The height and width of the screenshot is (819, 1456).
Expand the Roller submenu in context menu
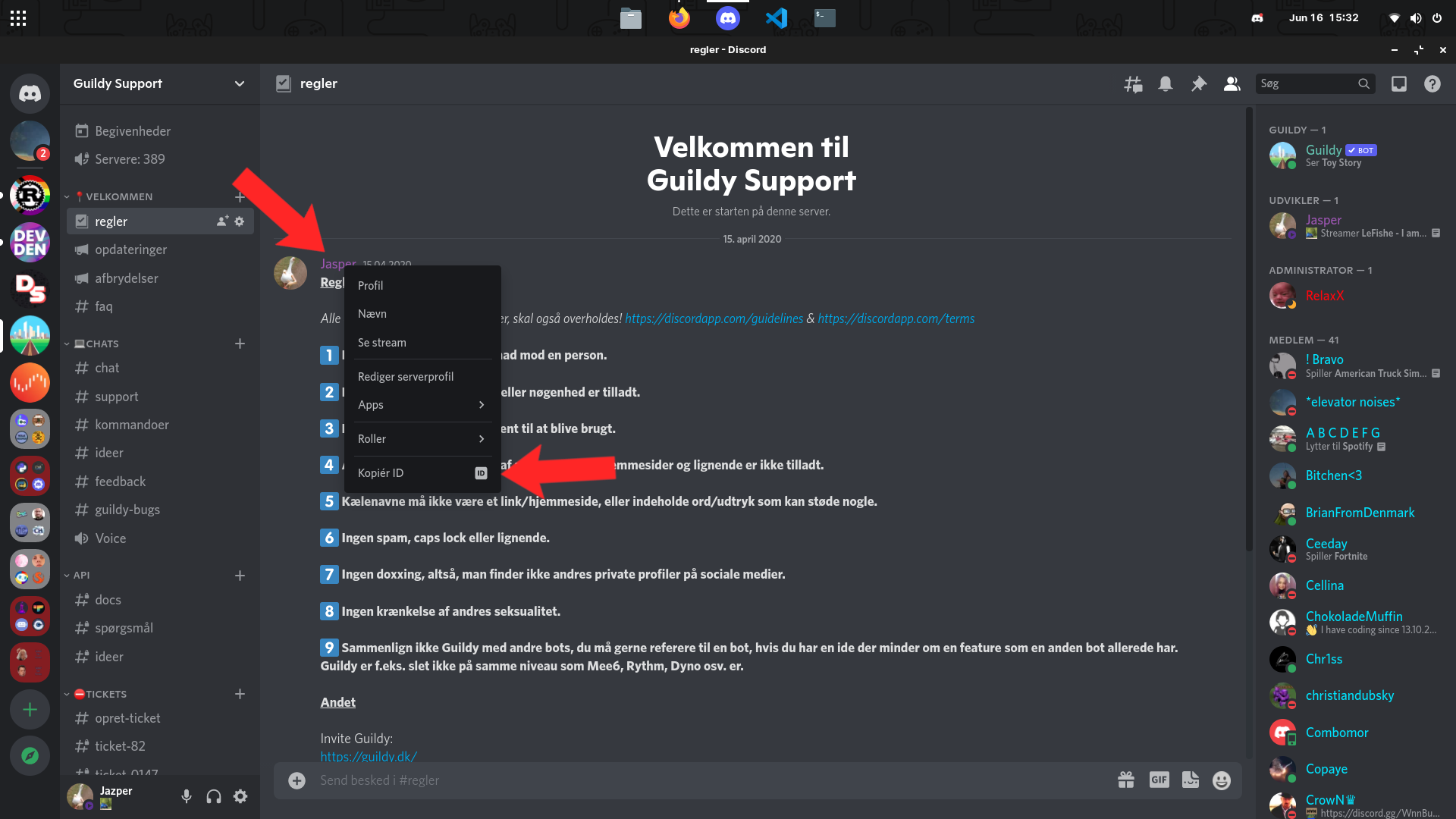click(x=420, y=438)
